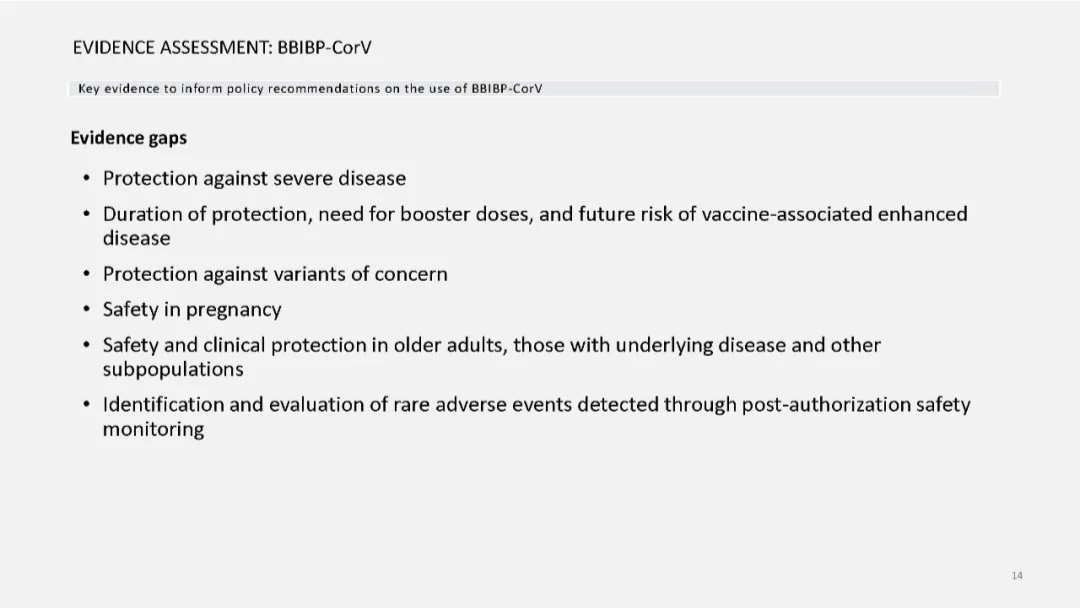Click phrase vaccine-associated enhanced
The width and height of the screenshot is (1080, 608).
click(834, 214)
